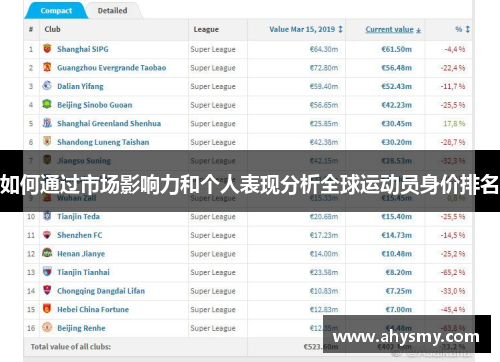The height and width of the screenshot is (362, 500).
Task: Click the Chongqing Dangdai Lifan crest icon
Action: point(47,290)
